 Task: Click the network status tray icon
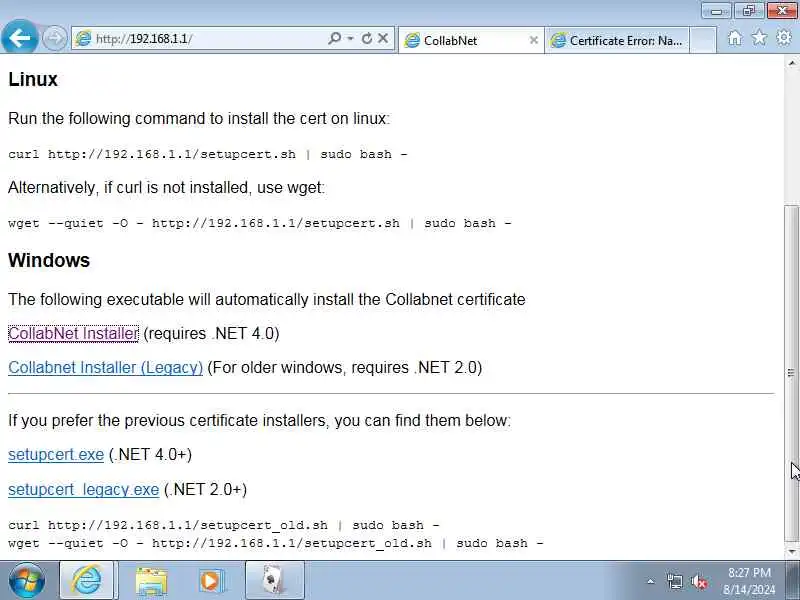[x=674, y=581]
